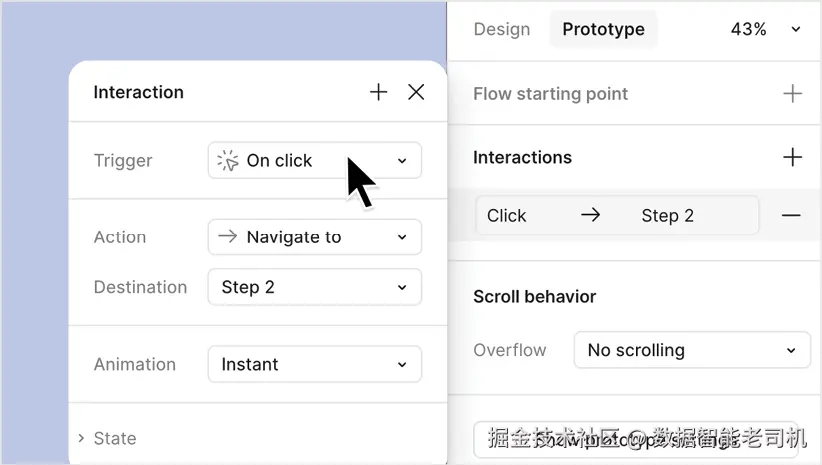
Task: Open the Animation Instant dropdown
Action: 314,364
